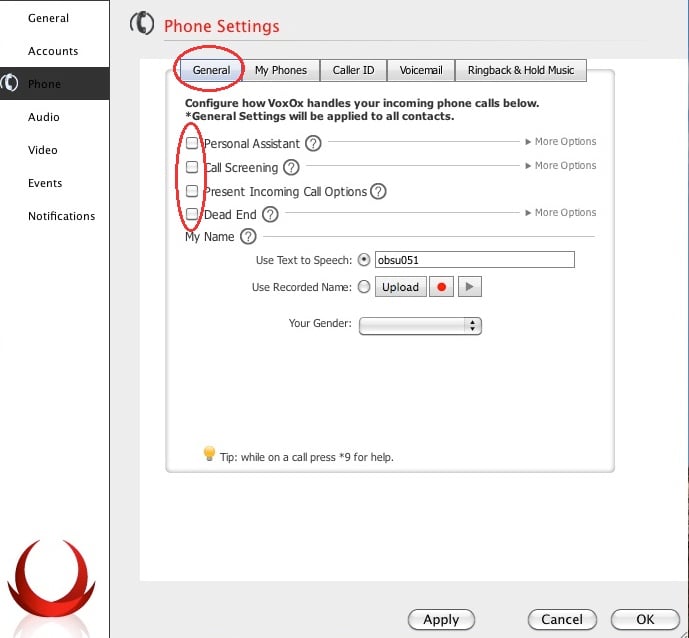Click the Phone Settings header icon

point(142,24)
